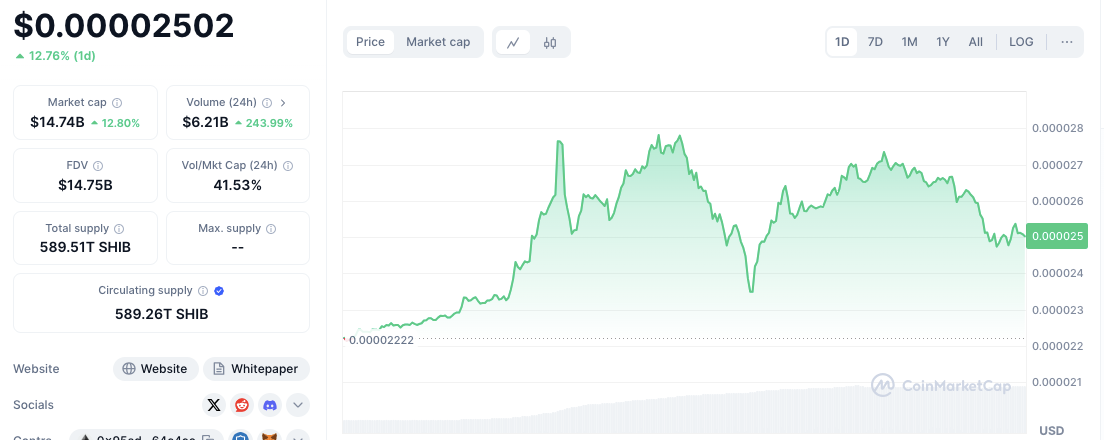The width and height of the screenshot is (1104, 440).
Task: Click the $14.74B market cap value
Action: (x=57, y=122)
